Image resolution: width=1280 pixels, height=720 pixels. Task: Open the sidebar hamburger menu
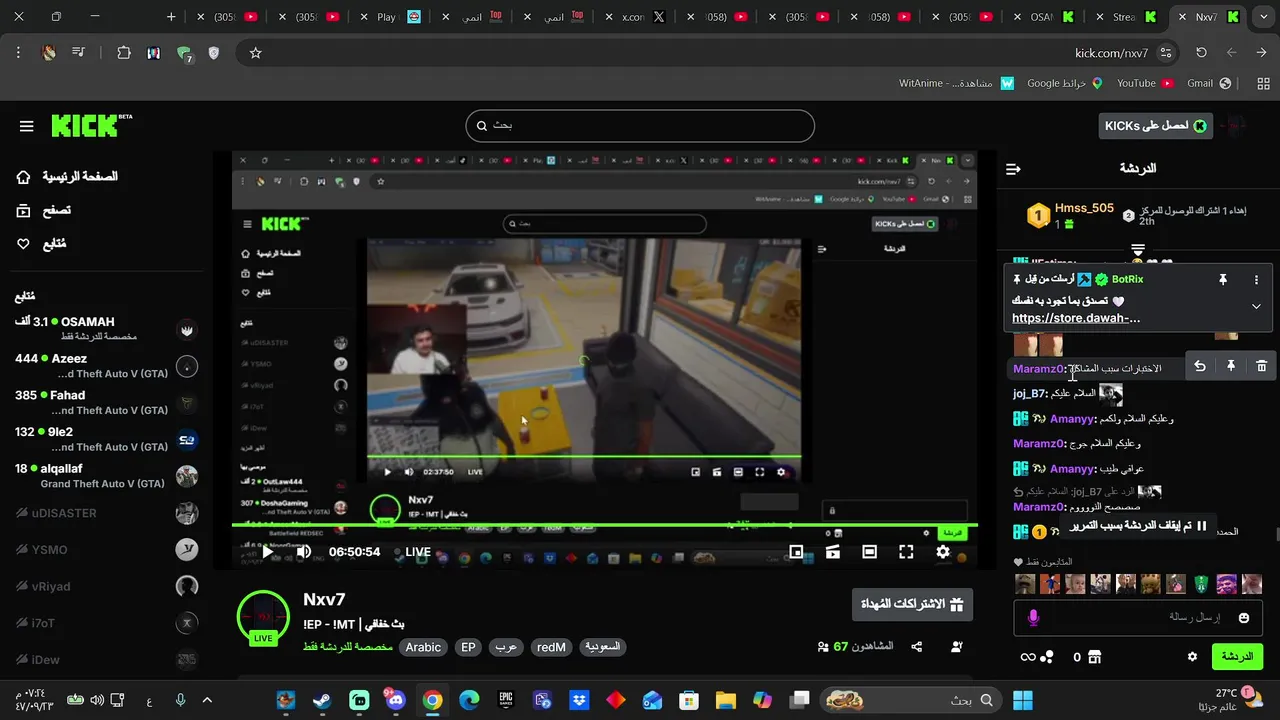[27, 126]
